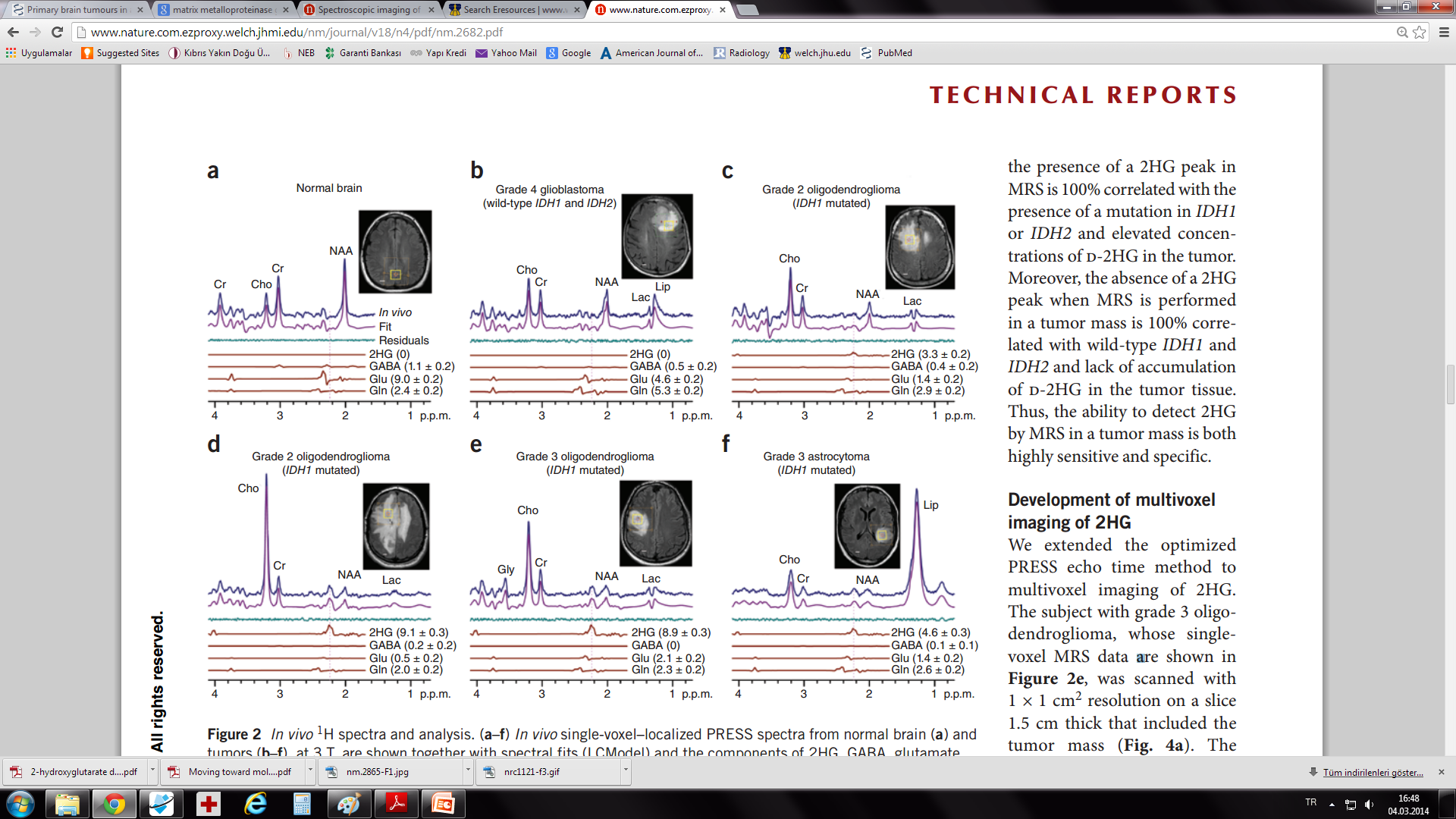Viewport: 1456px width, 819px height.
Task: Close the Search Eresources tab
Action: click(x=577, y=10)
